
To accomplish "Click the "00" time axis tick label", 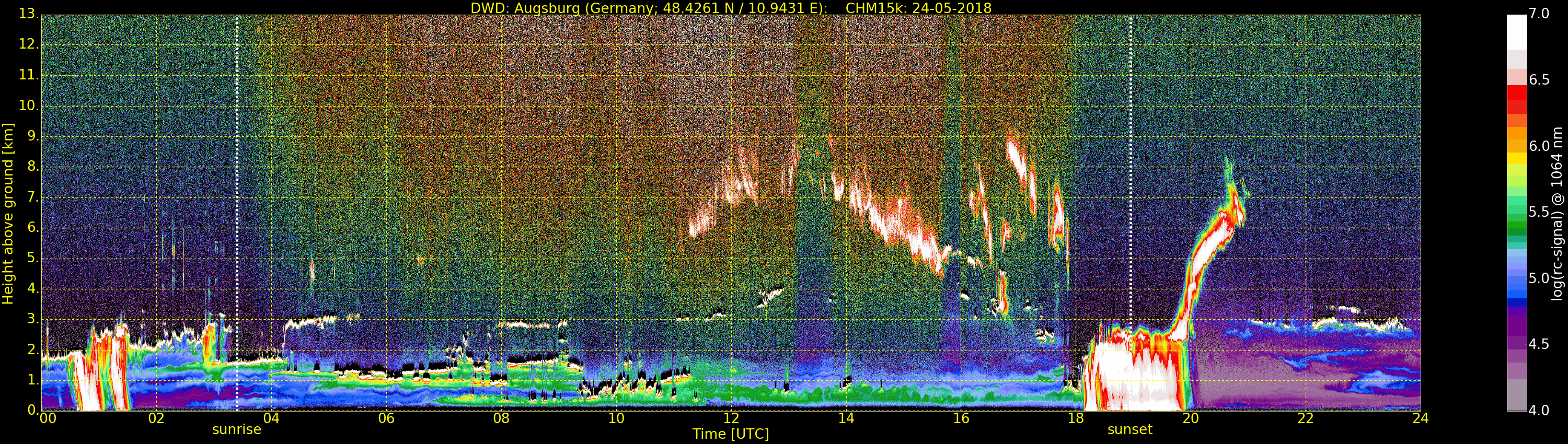I will (48, 418).
